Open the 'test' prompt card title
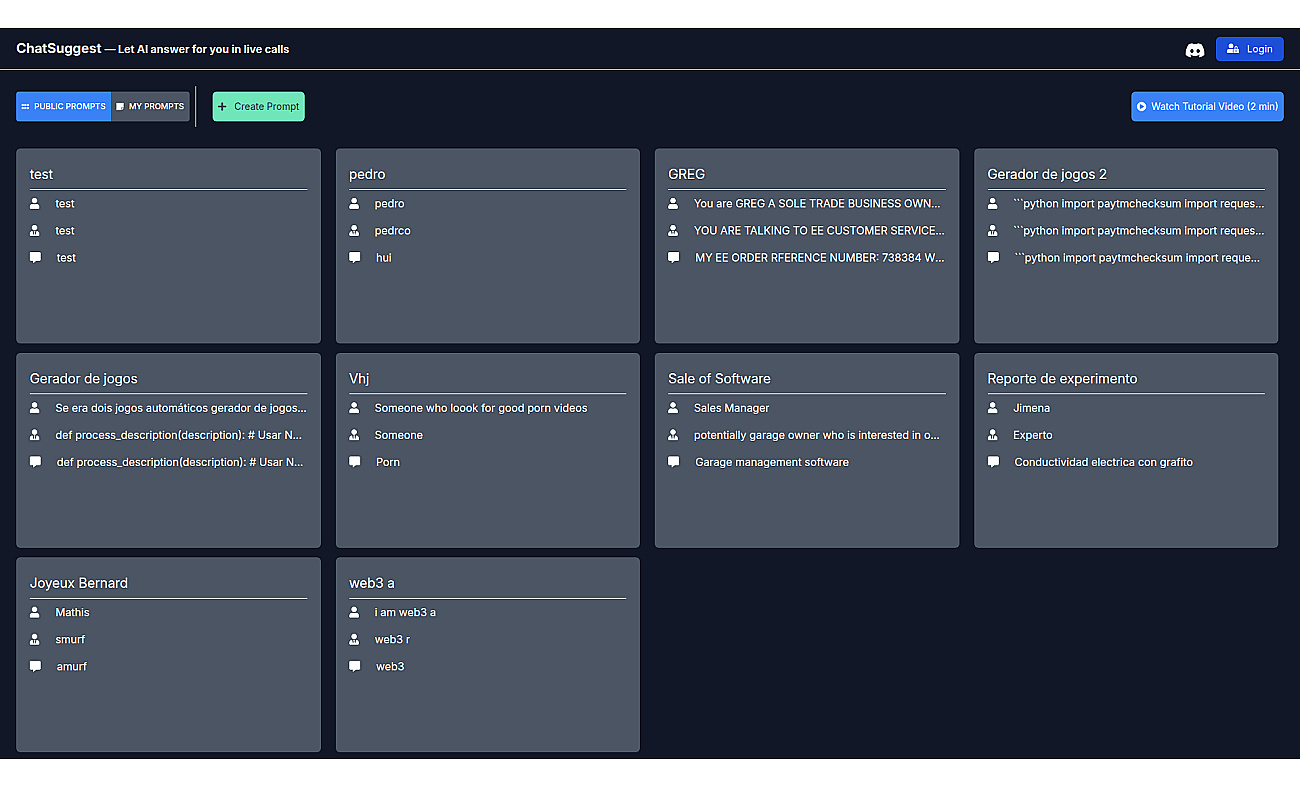This screenshot has height=788, width=1300. point(41,174)
